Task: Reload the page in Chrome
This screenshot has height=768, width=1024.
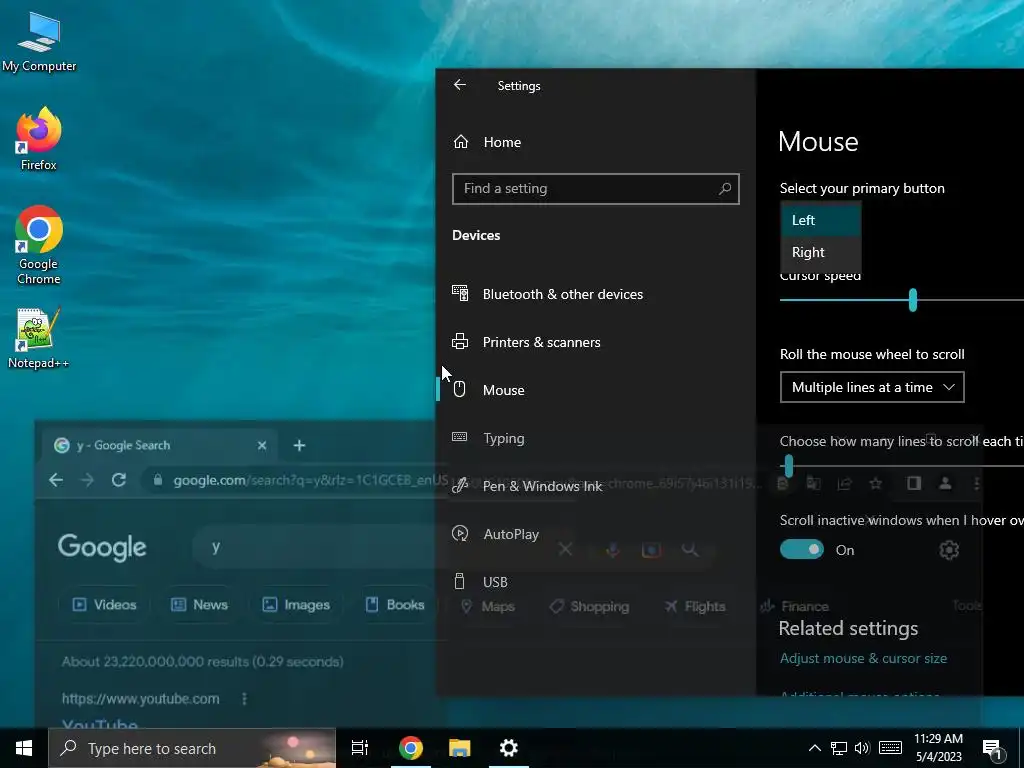Action: [x=119, y=481]
